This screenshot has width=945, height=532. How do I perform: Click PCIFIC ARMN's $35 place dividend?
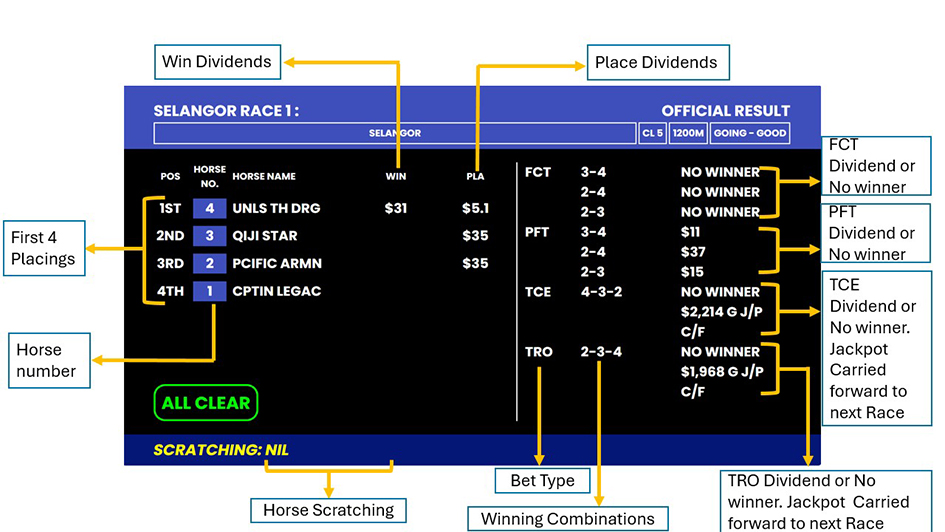[x=476, y=263]
